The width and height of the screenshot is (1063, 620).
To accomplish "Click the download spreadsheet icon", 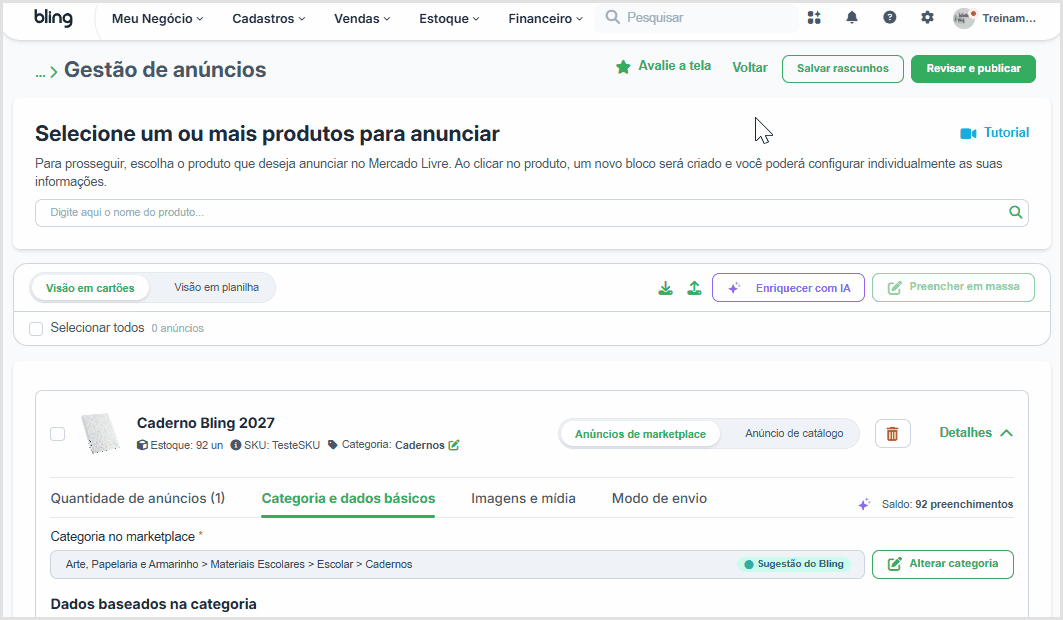I will 666,288.
